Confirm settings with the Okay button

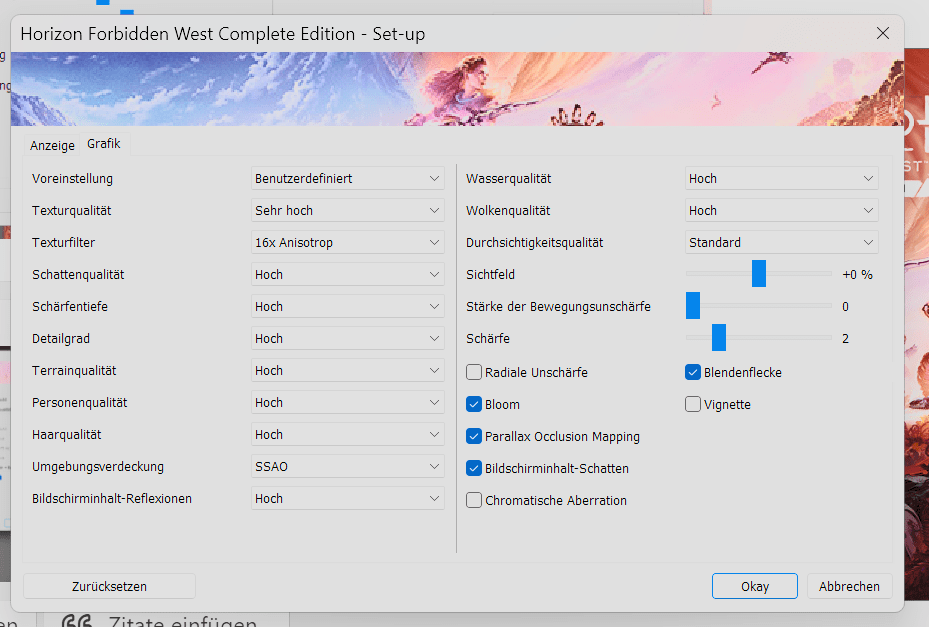[x=754, y=587]
